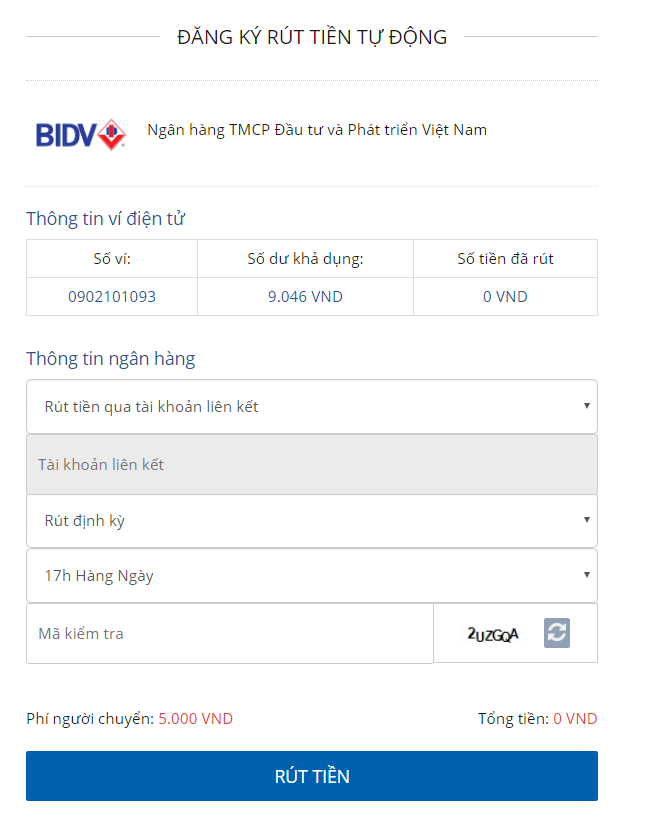Click the bank name 'Ngân hàng TMCP Đầu tư' text
Viewport: 645px width, 834px height.
tap(317, 130)
